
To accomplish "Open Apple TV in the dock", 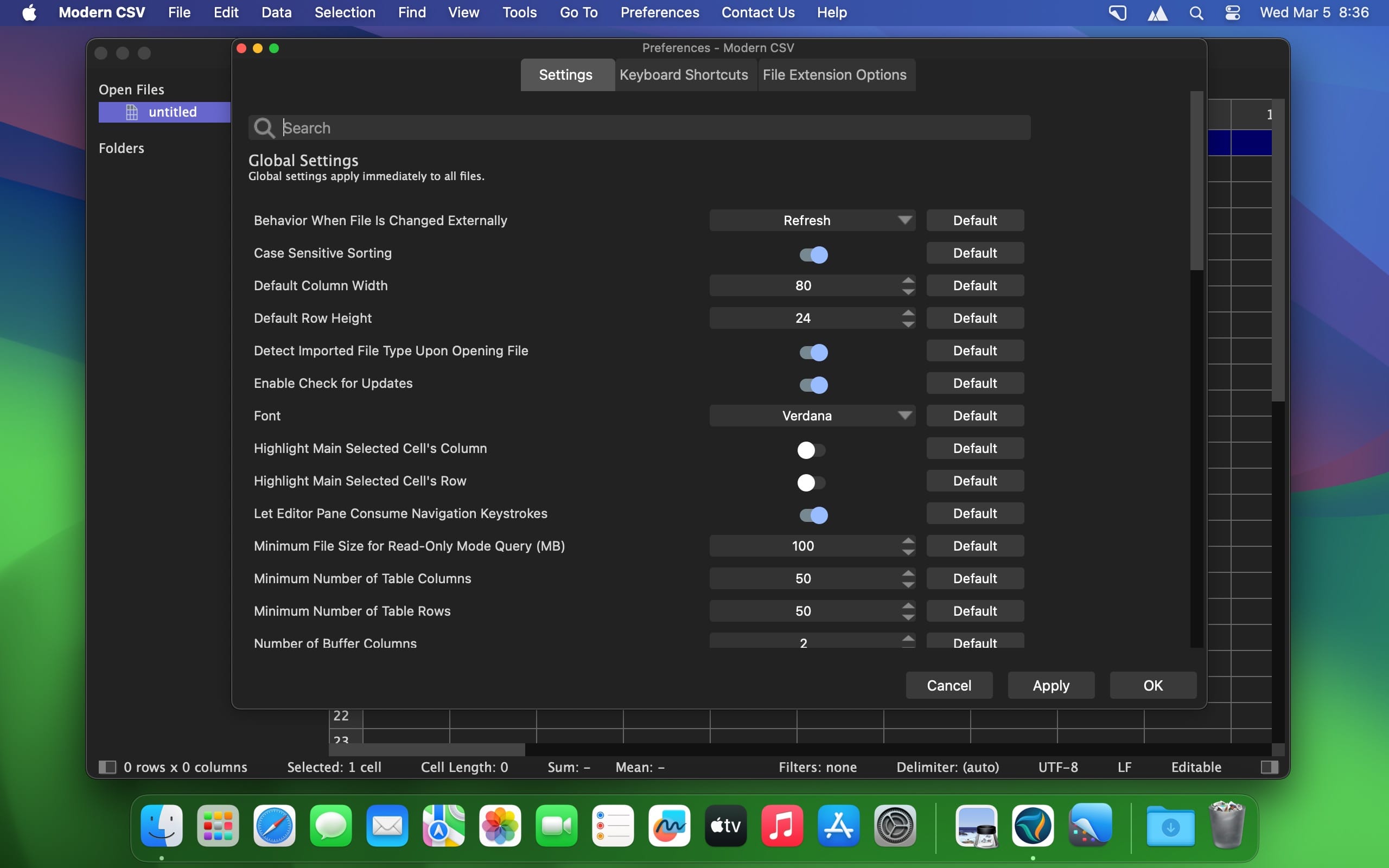I will click(x=725, y=826).
